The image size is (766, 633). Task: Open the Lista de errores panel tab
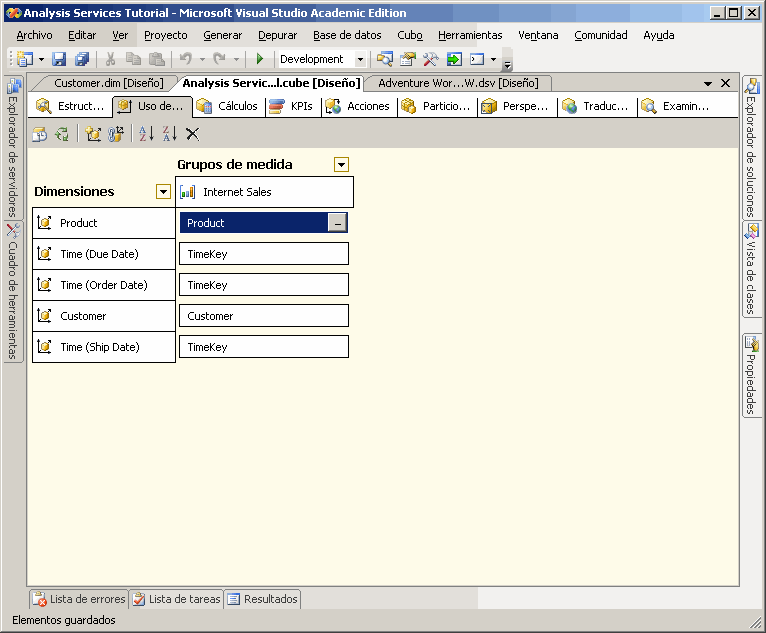pos(79,599)
